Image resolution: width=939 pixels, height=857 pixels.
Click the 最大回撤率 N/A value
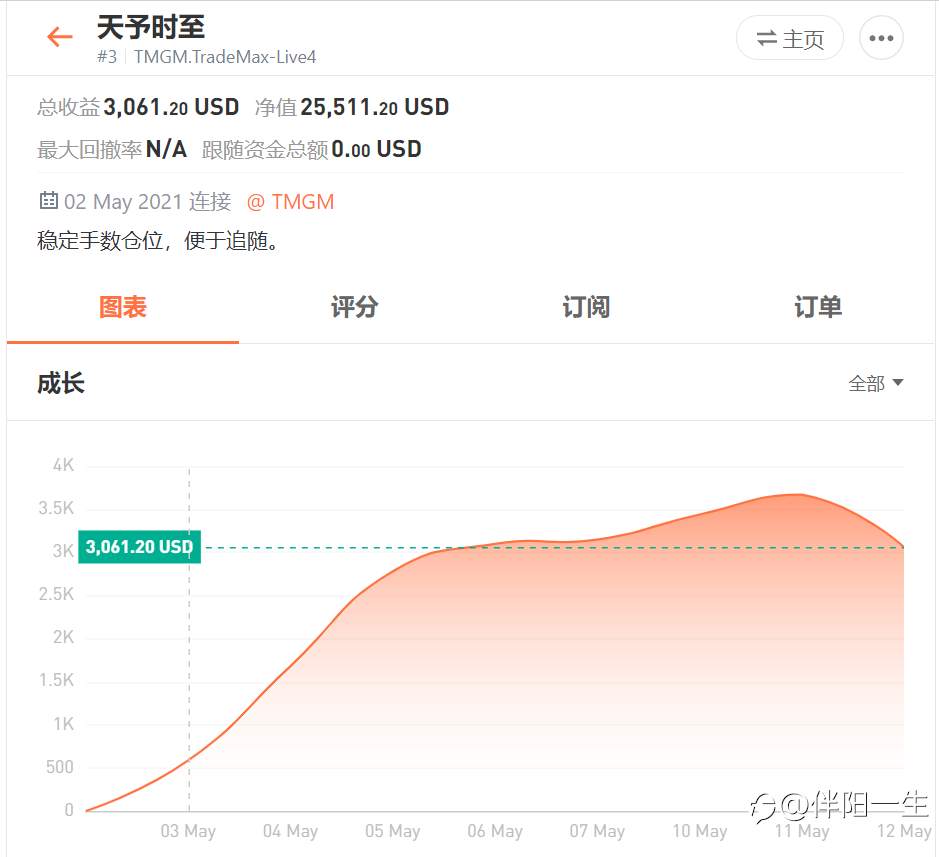166,149
